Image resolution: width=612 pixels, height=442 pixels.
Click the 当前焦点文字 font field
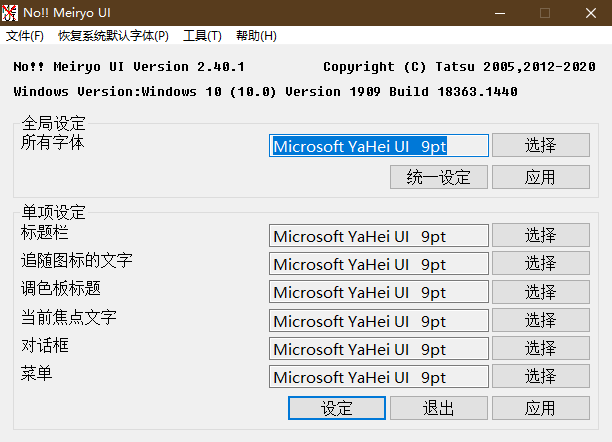(x=379, y=321)
